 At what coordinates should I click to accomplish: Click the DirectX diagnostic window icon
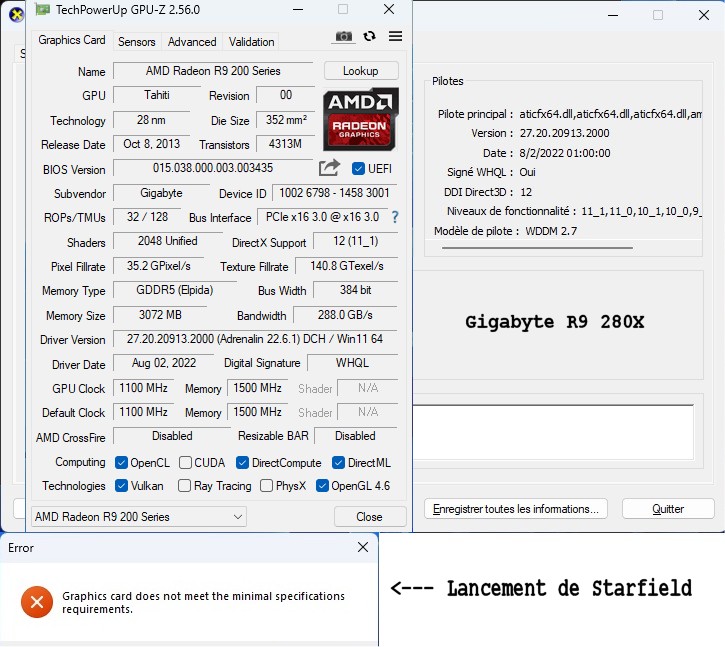coord(17,15)
